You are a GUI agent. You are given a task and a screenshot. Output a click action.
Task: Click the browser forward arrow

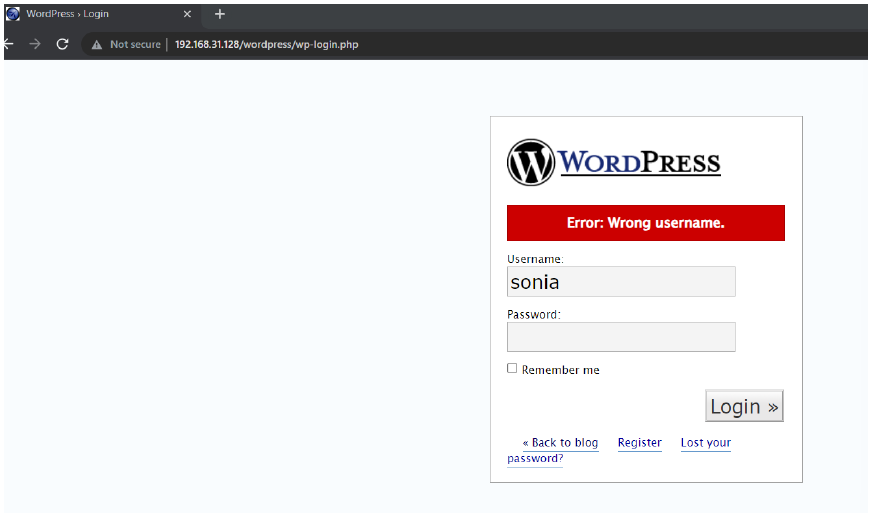click(34, 44)
